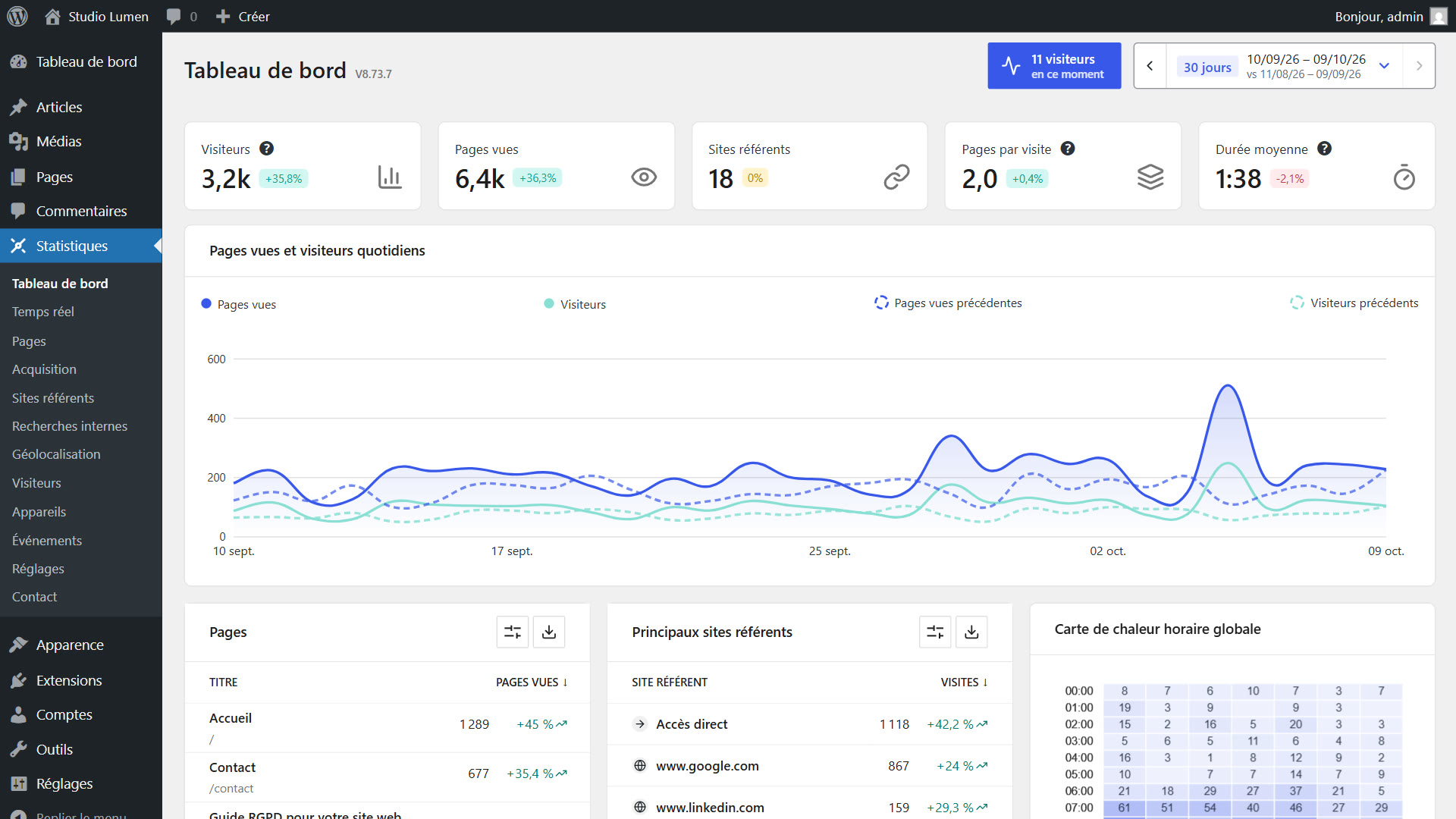Sort by VISITES column
This screenshot has width=1456, height=819.
click(964, 682)
